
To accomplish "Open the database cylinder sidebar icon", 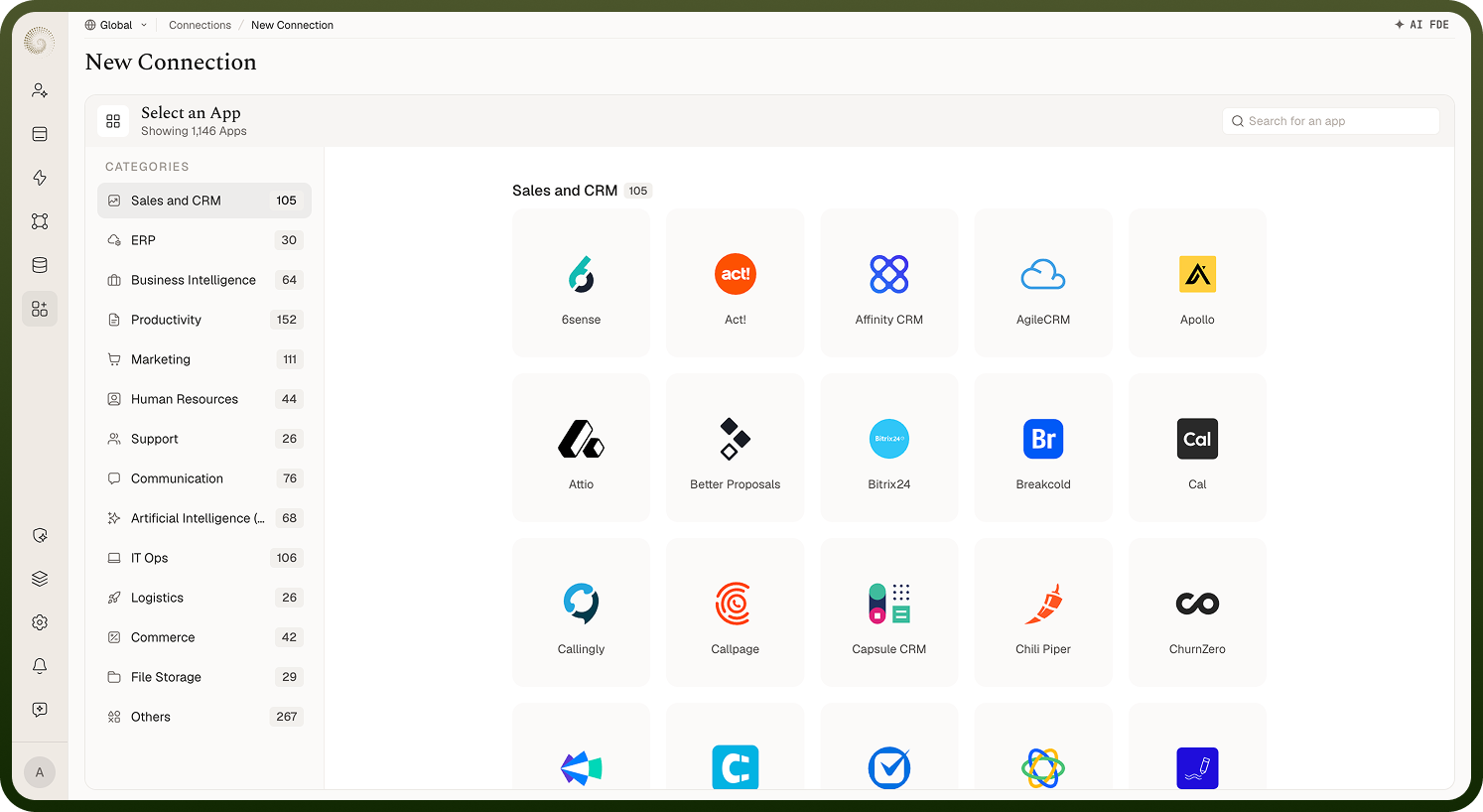I will click(x=40, y=265).
